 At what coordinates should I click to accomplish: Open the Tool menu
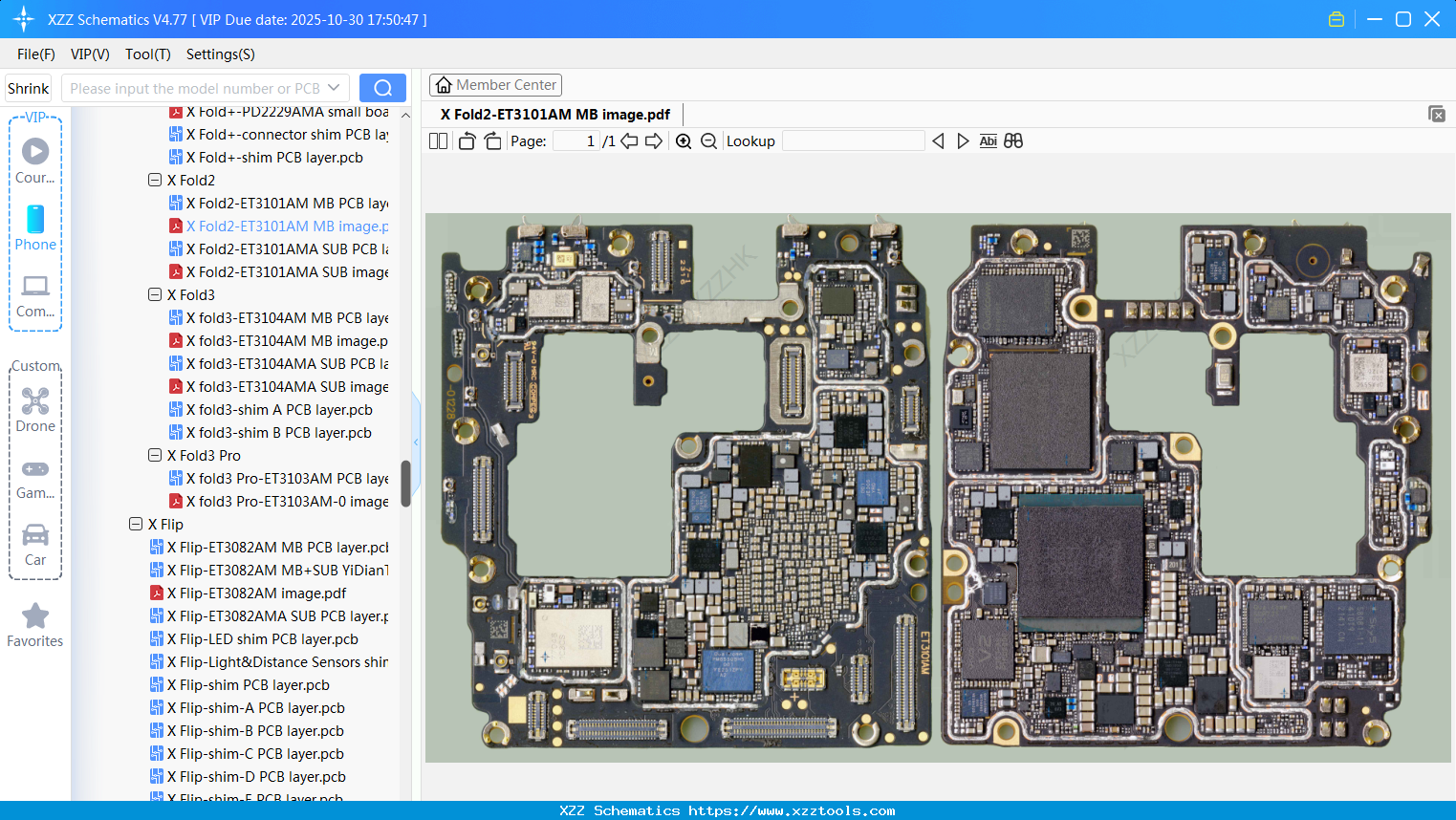[x=147, y=54]
